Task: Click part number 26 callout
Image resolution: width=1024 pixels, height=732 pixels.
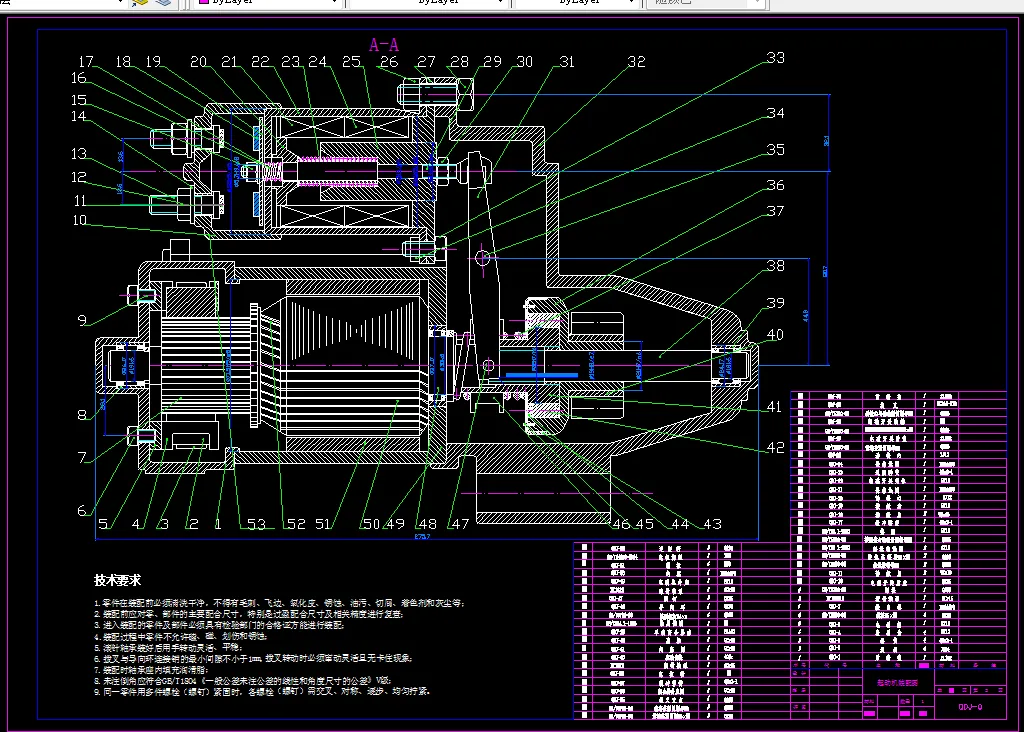Action: click(388, 62)
